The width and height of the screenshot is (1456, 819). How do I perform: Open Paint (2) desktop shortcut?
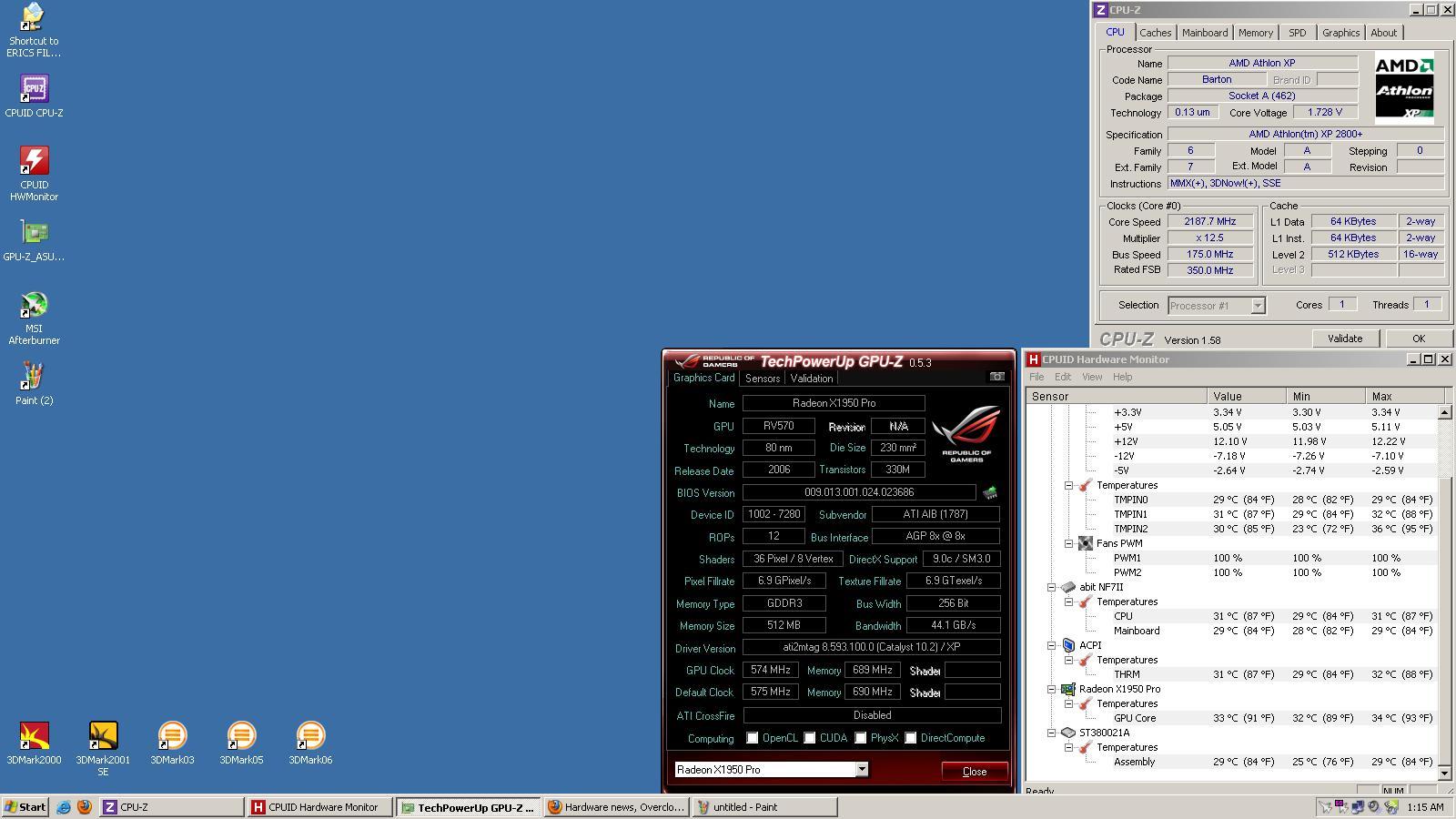34,383
